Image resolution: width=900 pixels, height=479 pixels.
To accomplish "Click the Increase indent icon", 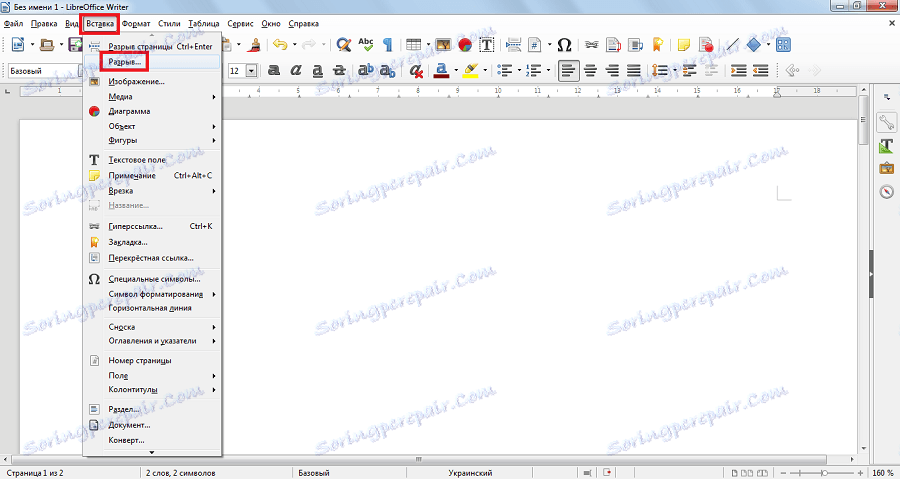I will [x=739, y=71].
